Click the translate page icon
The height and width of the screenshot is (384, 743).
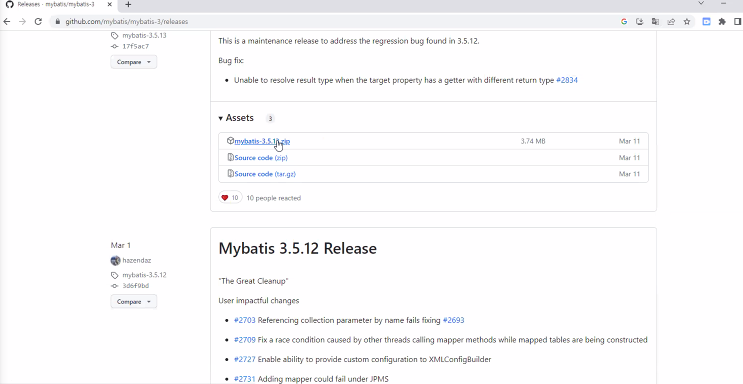[655, 21]
